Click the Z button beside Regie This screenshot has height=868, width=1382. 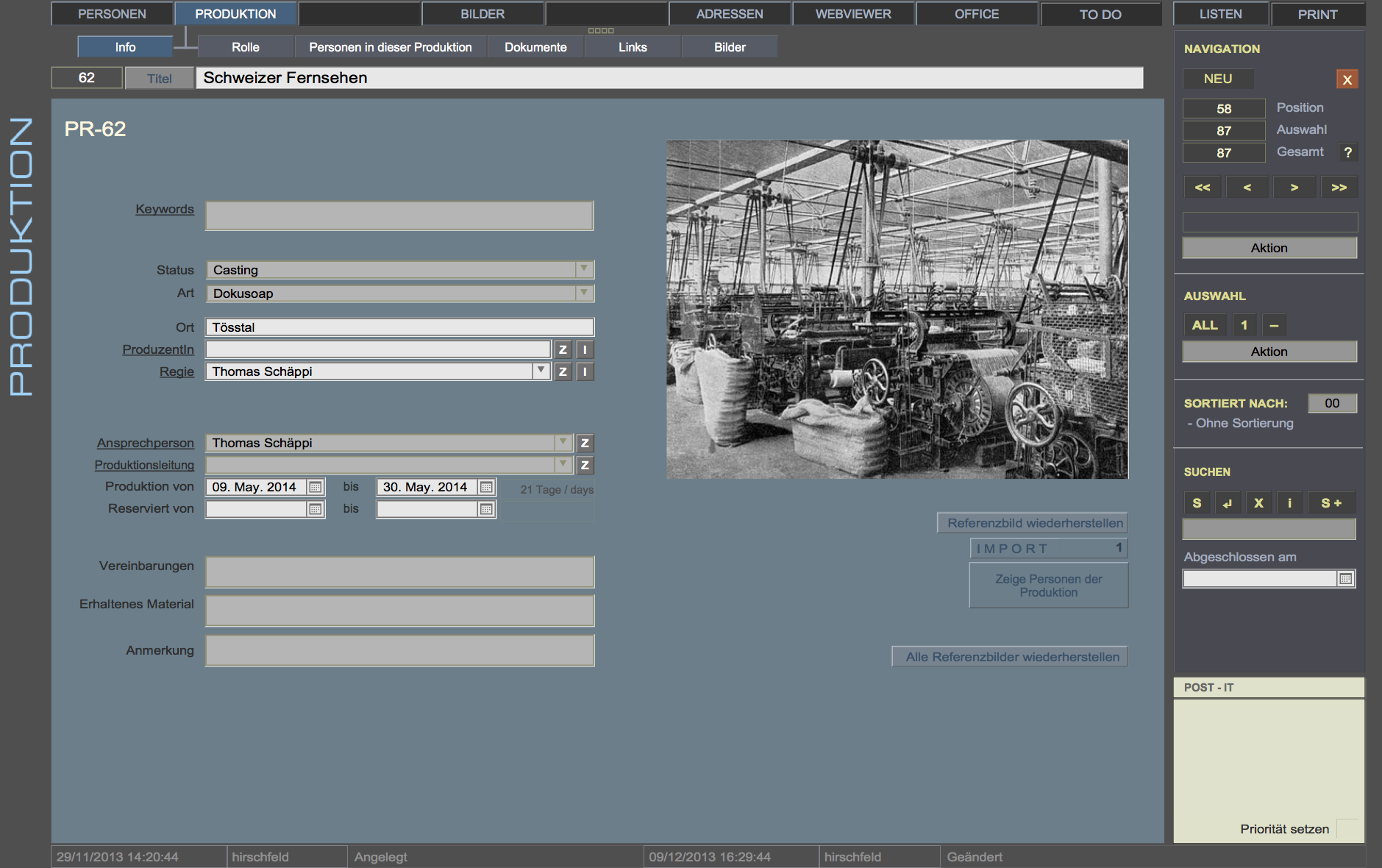tap(563, 371)
